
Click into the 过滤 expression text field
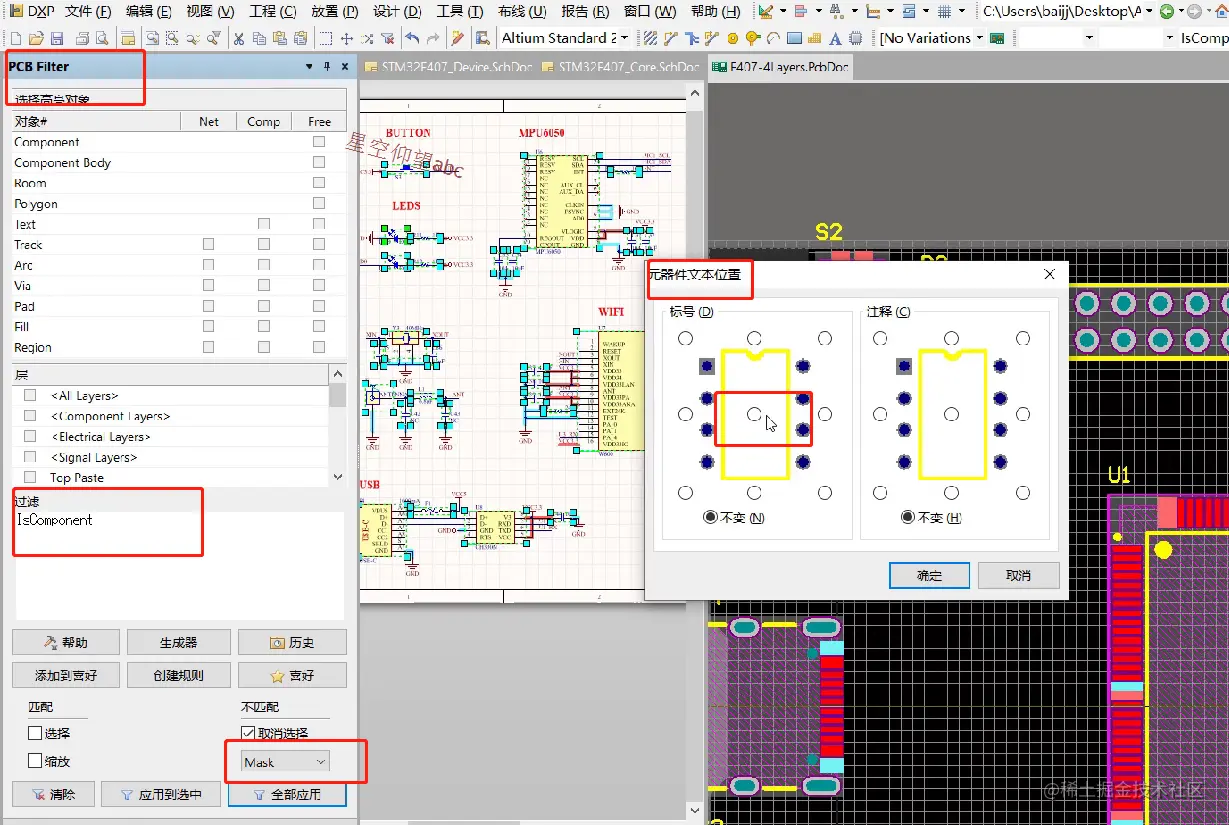(x=179, y=565)
